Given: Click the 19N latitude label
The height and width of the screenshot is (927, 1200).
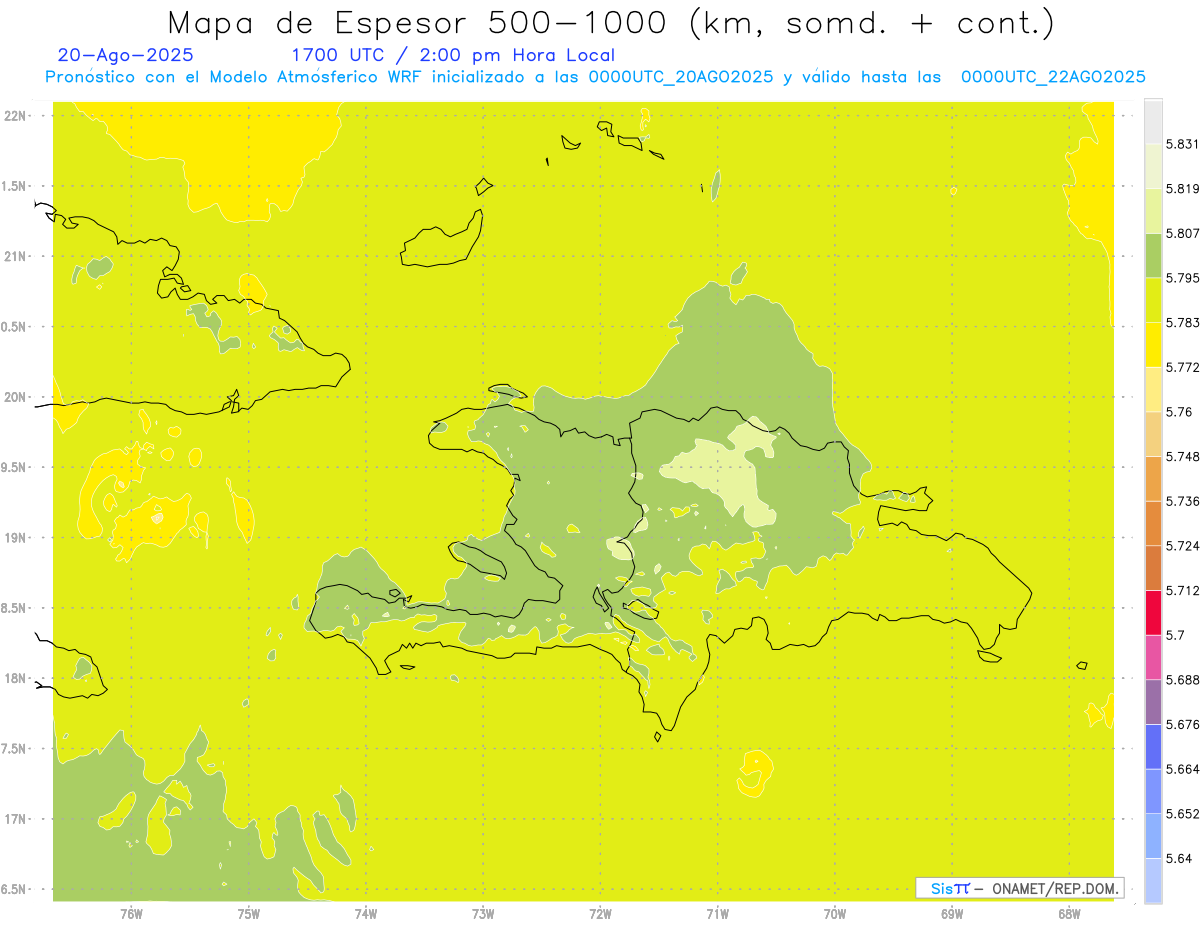Looking at the screenshot, I should 16,538.
